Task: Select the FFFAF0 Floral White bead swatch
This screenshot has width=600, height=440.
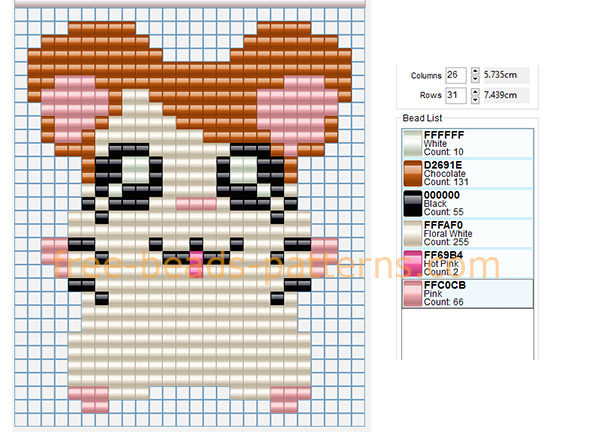Action: (412, 233)
